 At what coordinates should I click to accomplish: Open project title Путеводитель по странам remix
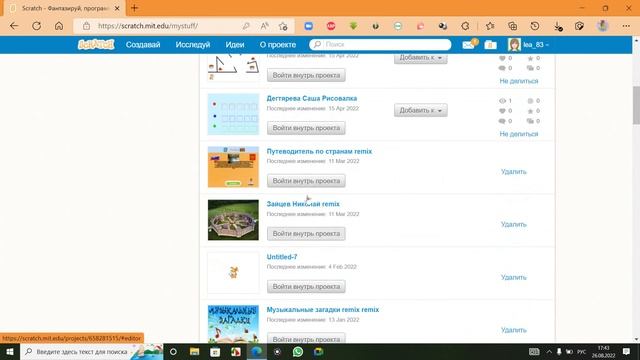click(319, 151)
